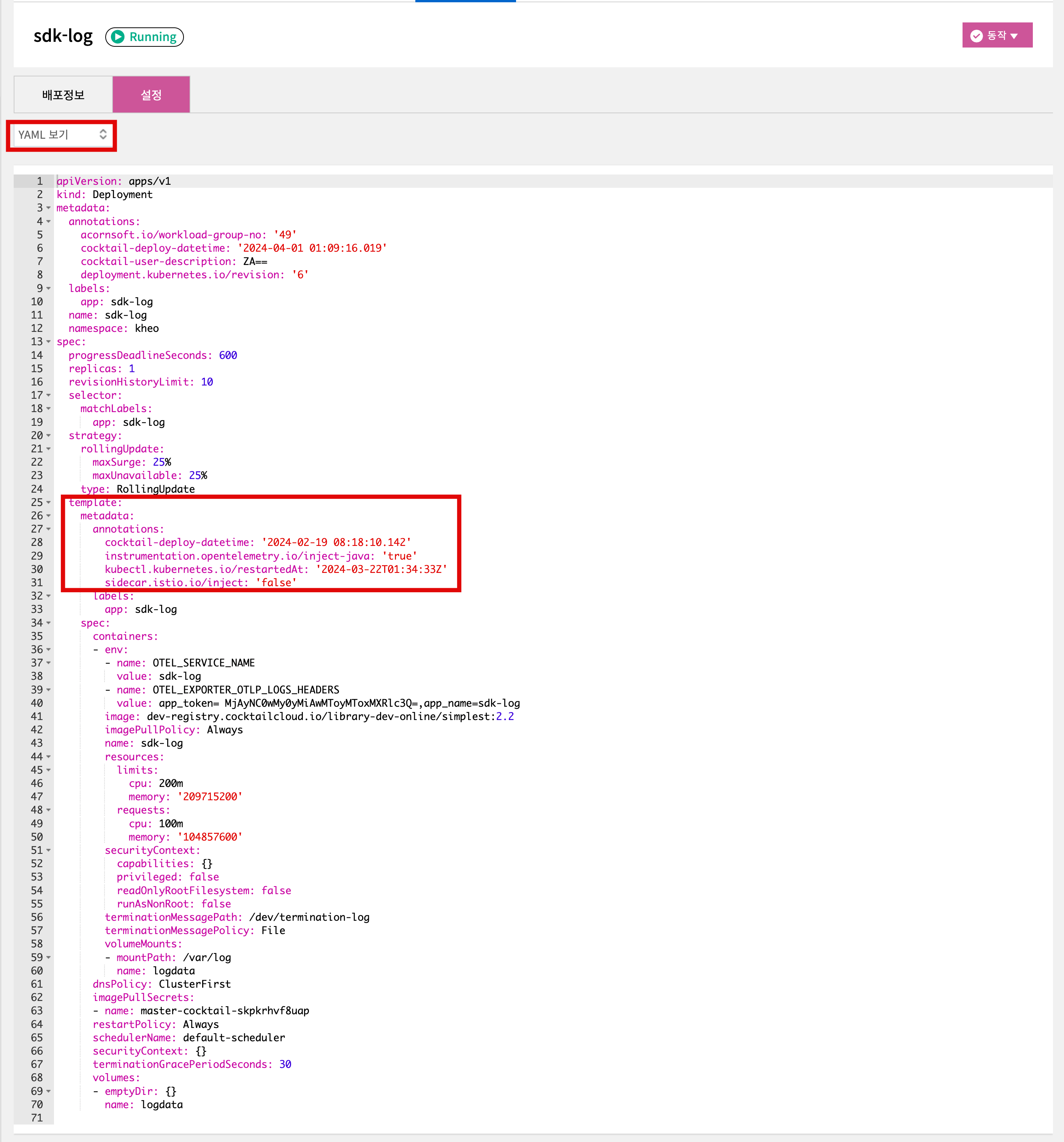This screenshot has width=1064, height=1142.
Task: Collapse the spec block at line 13
Action: (49, 342)
